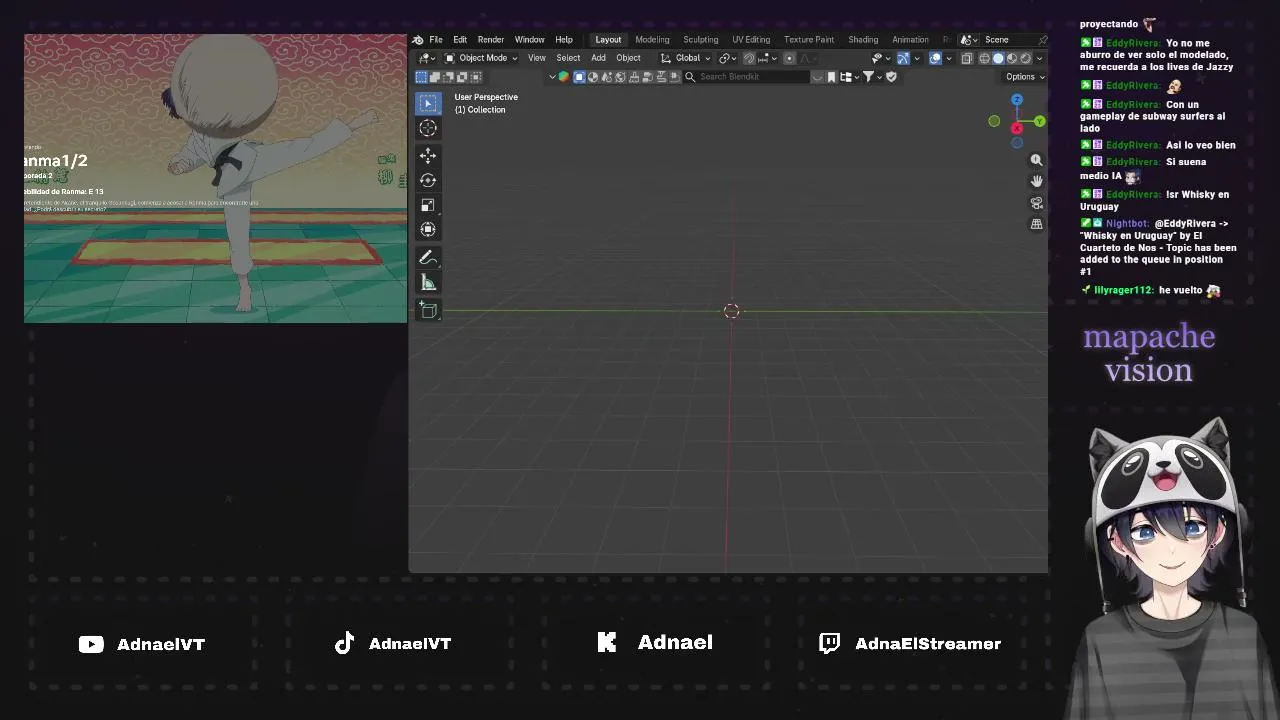Select the Annotate pencil tool
The height and width of the screenshot is (720, 1280).
tap(428, 258)
